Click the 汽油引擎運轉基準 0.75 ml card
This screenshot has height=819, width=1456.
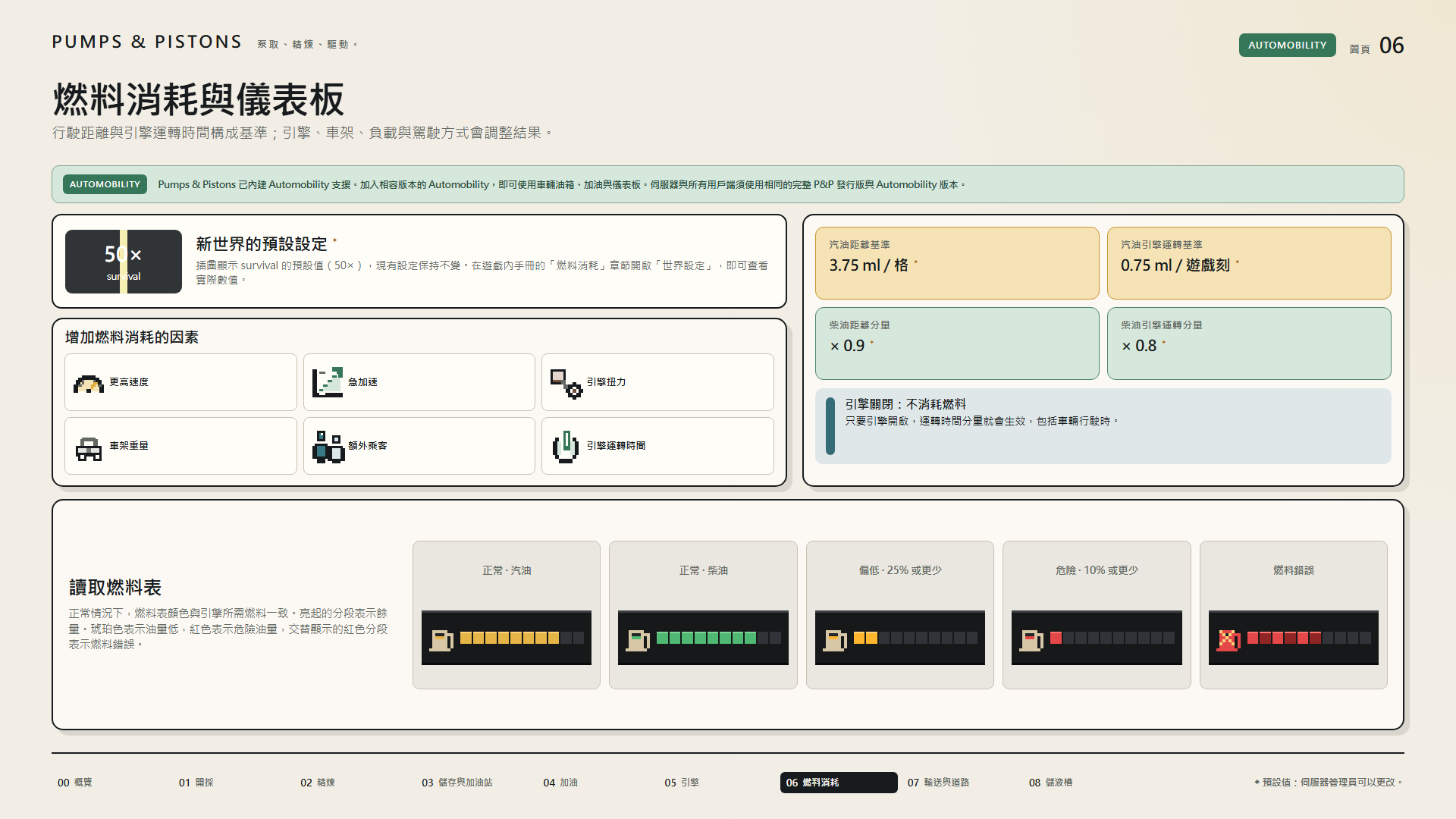click(1249, 263)
